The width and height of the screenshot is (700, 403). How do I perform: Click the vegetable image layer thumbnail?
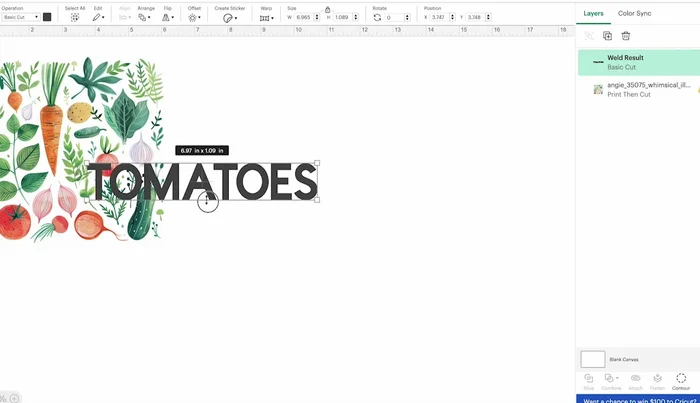tap(598, 90)
